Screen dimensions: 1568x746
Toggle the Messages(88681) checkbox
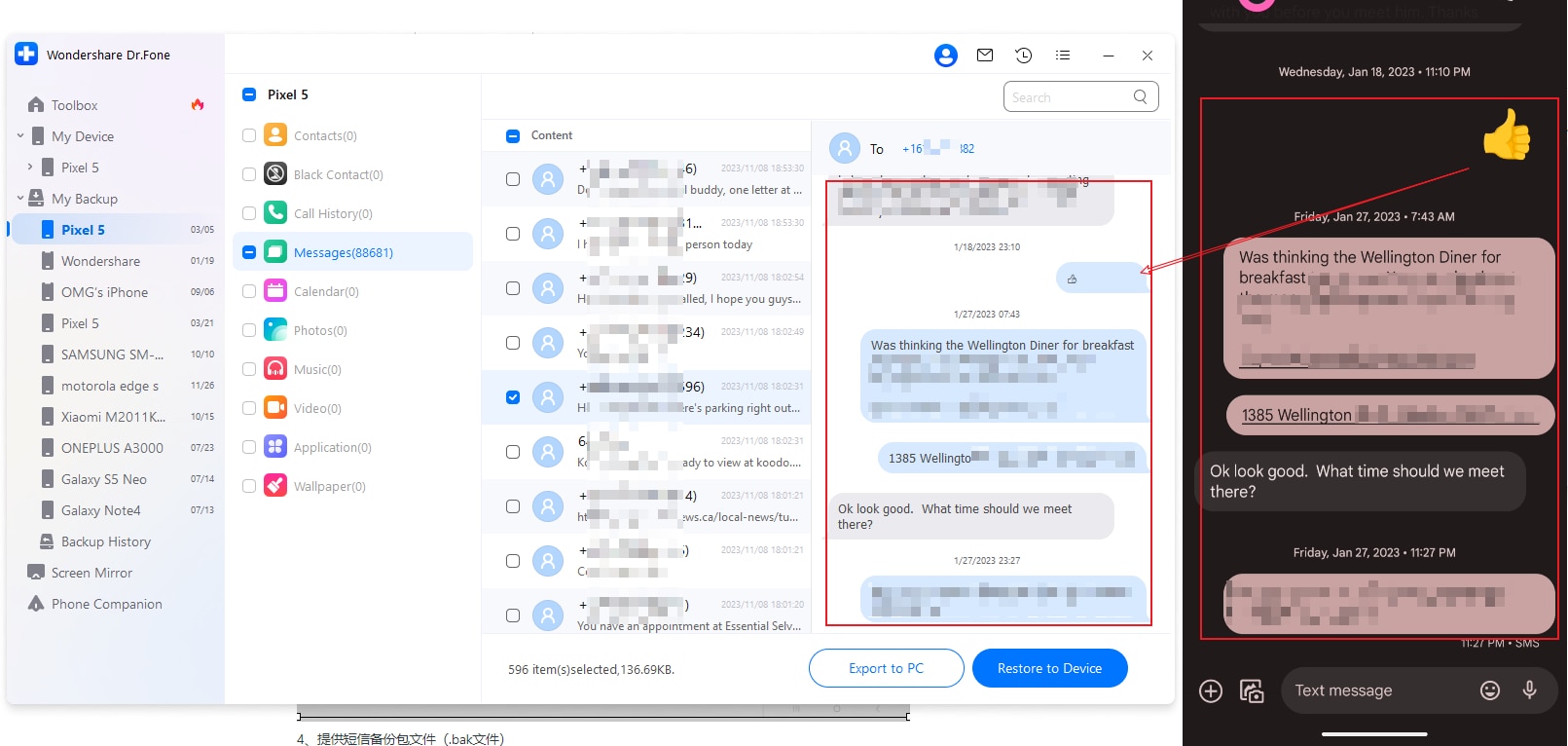[249, 252]
